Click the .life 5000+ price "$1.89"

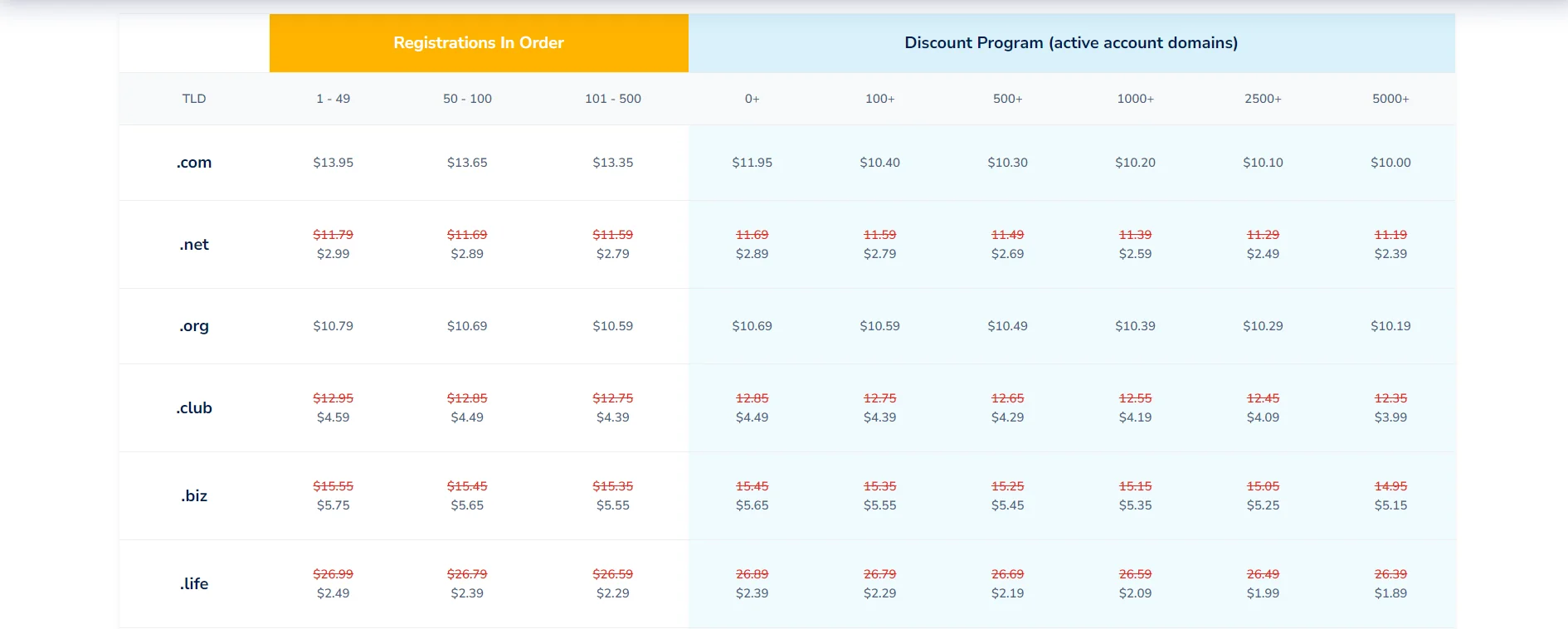tap(1391, 593)
